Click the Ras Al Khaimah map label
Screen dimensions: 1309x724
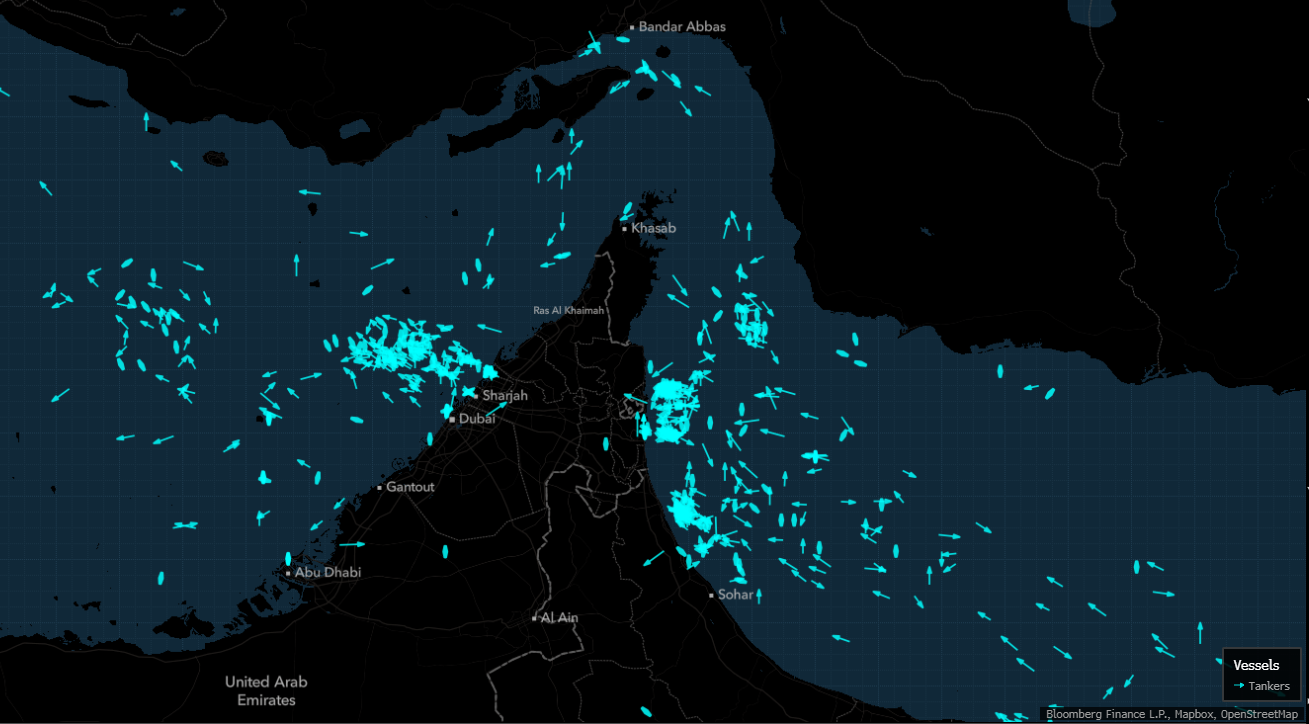pos(569,311)
